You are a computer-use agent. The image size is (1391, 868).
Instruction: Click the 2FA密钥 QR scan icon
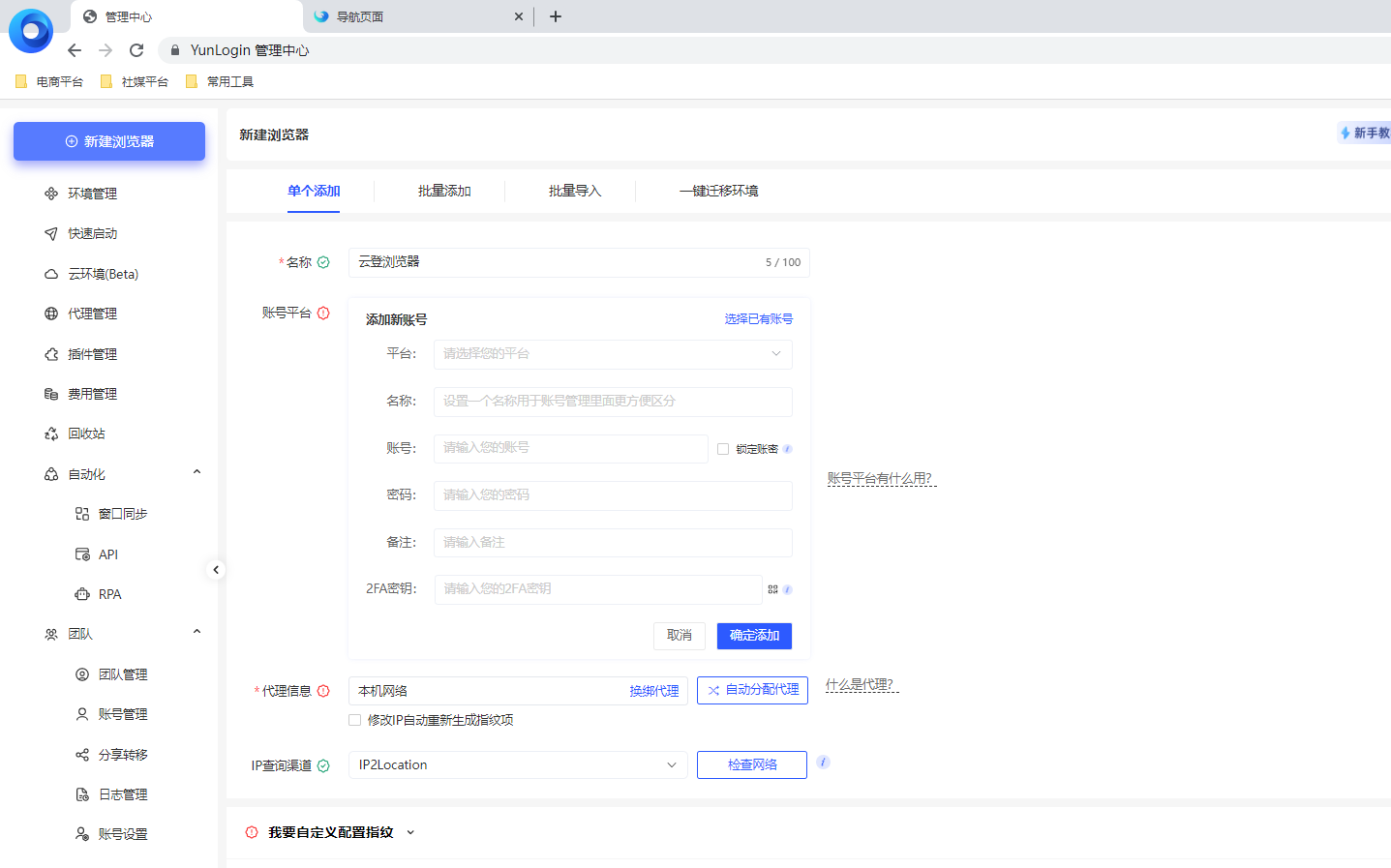pos(772,587)
